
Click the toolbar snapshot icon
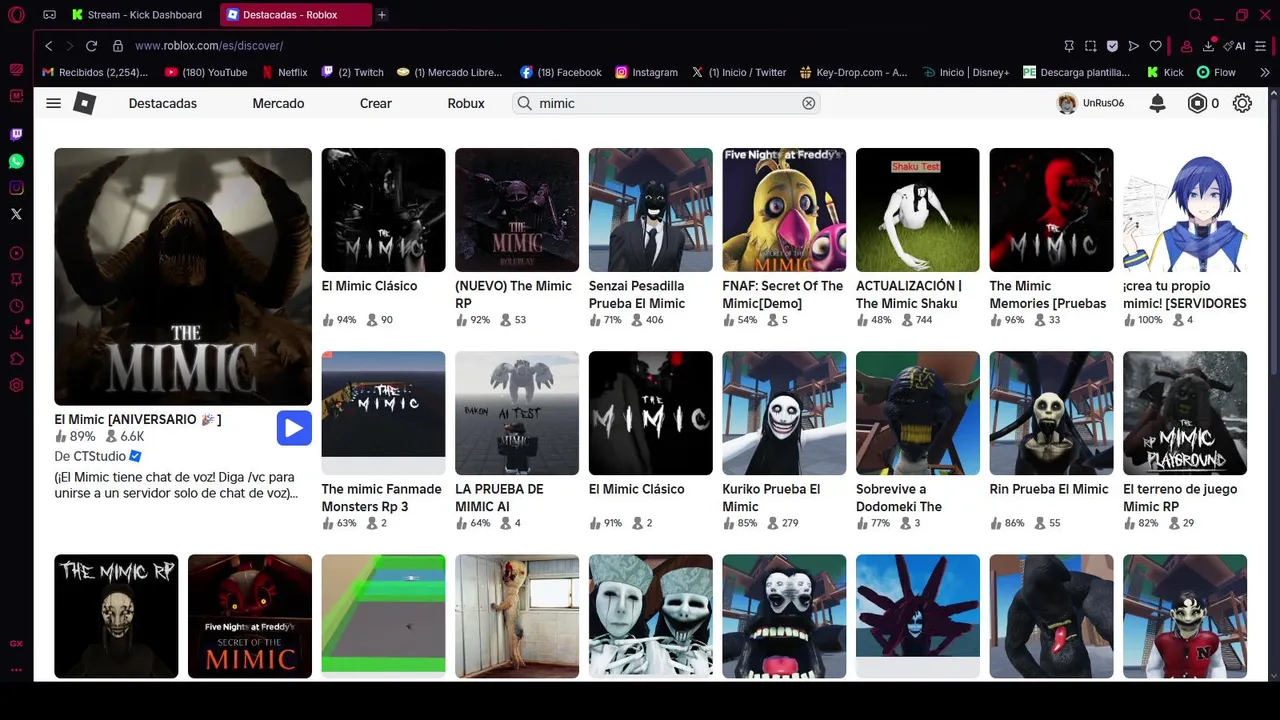click(x=1091, y=46)
